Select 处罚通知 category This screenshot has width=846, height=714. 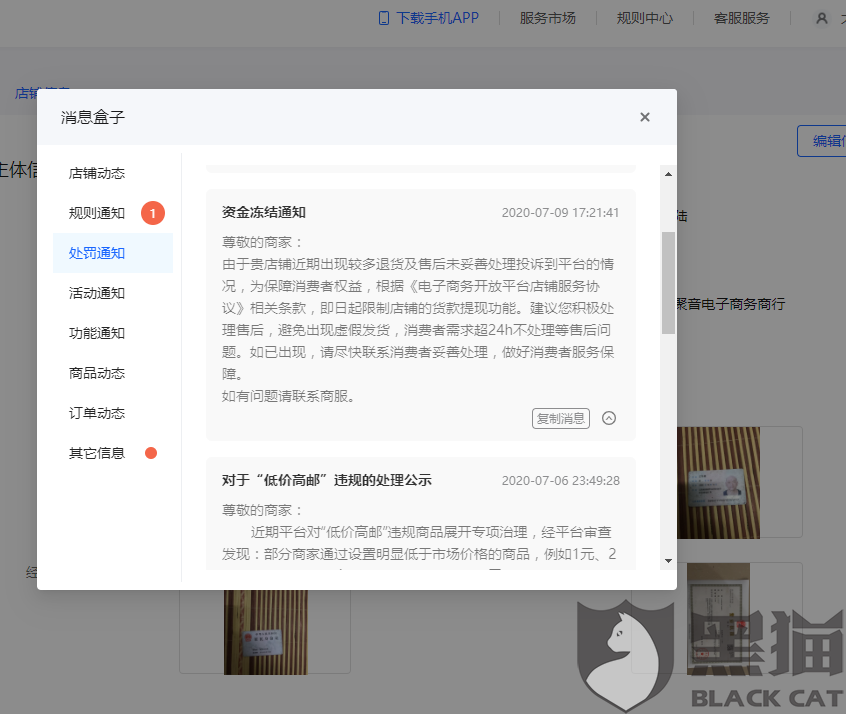click(x=113, y=253)
